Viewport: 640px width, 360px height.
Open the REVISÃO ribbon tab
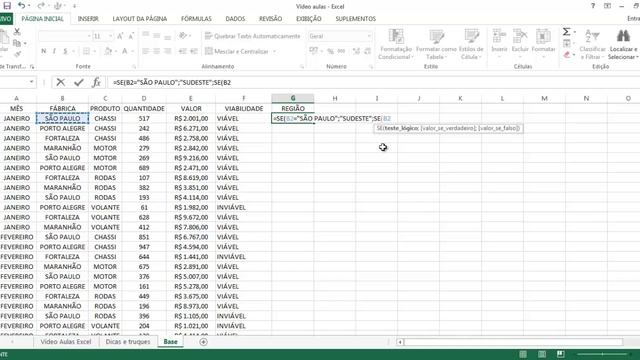271,19
